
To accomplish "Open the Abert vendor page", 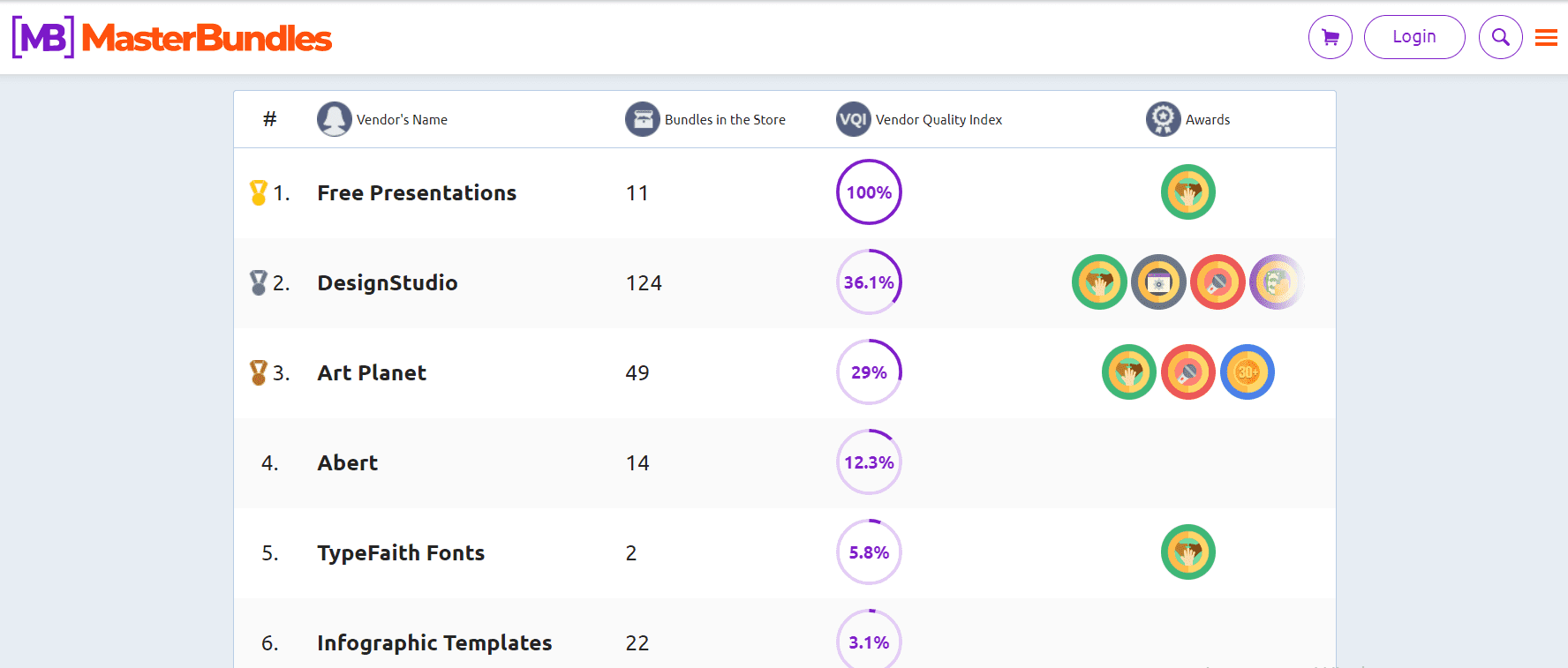I will point(348,462).
